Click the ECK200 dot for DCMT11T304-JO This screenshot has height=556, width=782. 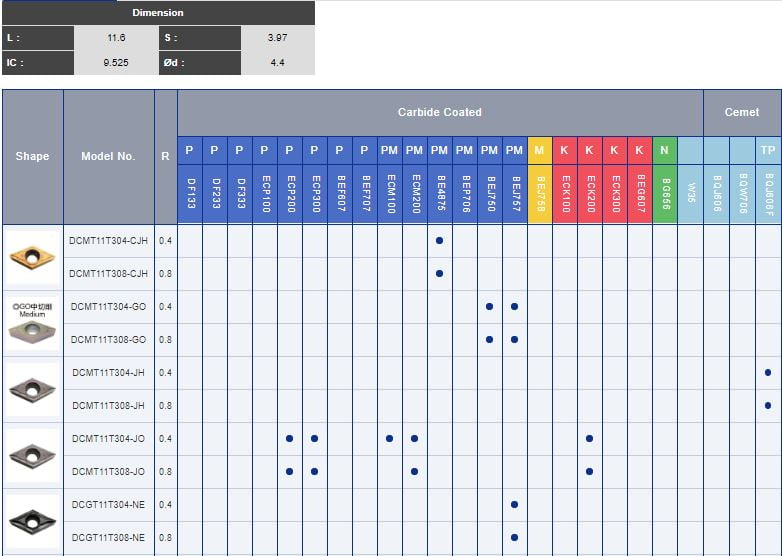pyautogui.click(x=589, y=438)
